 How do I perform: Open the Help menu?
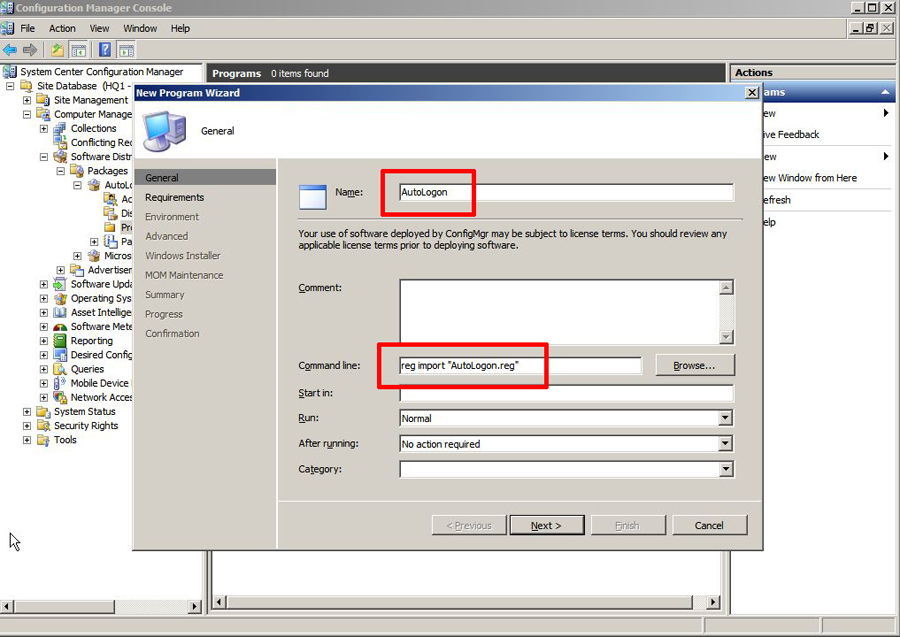tap(180, 28)
